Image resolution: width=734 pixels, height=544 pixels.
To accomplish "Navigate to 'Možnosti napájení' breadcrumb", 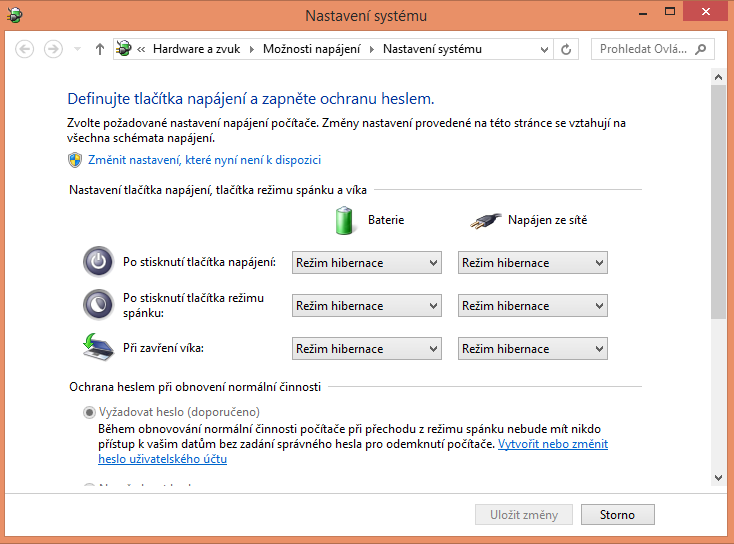I will point(311,49).
